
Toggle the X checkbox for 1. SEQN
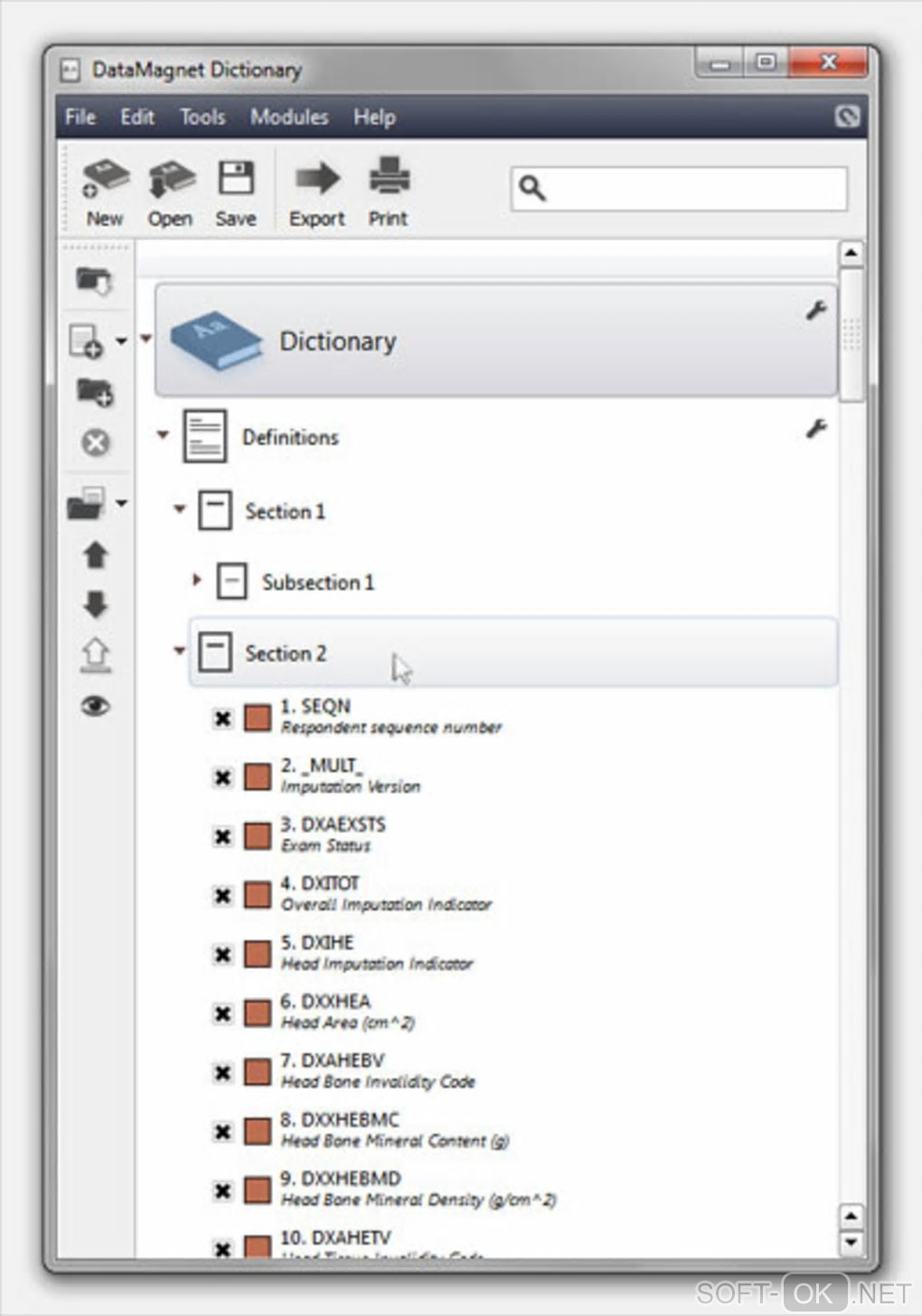(x=222, y=719)
